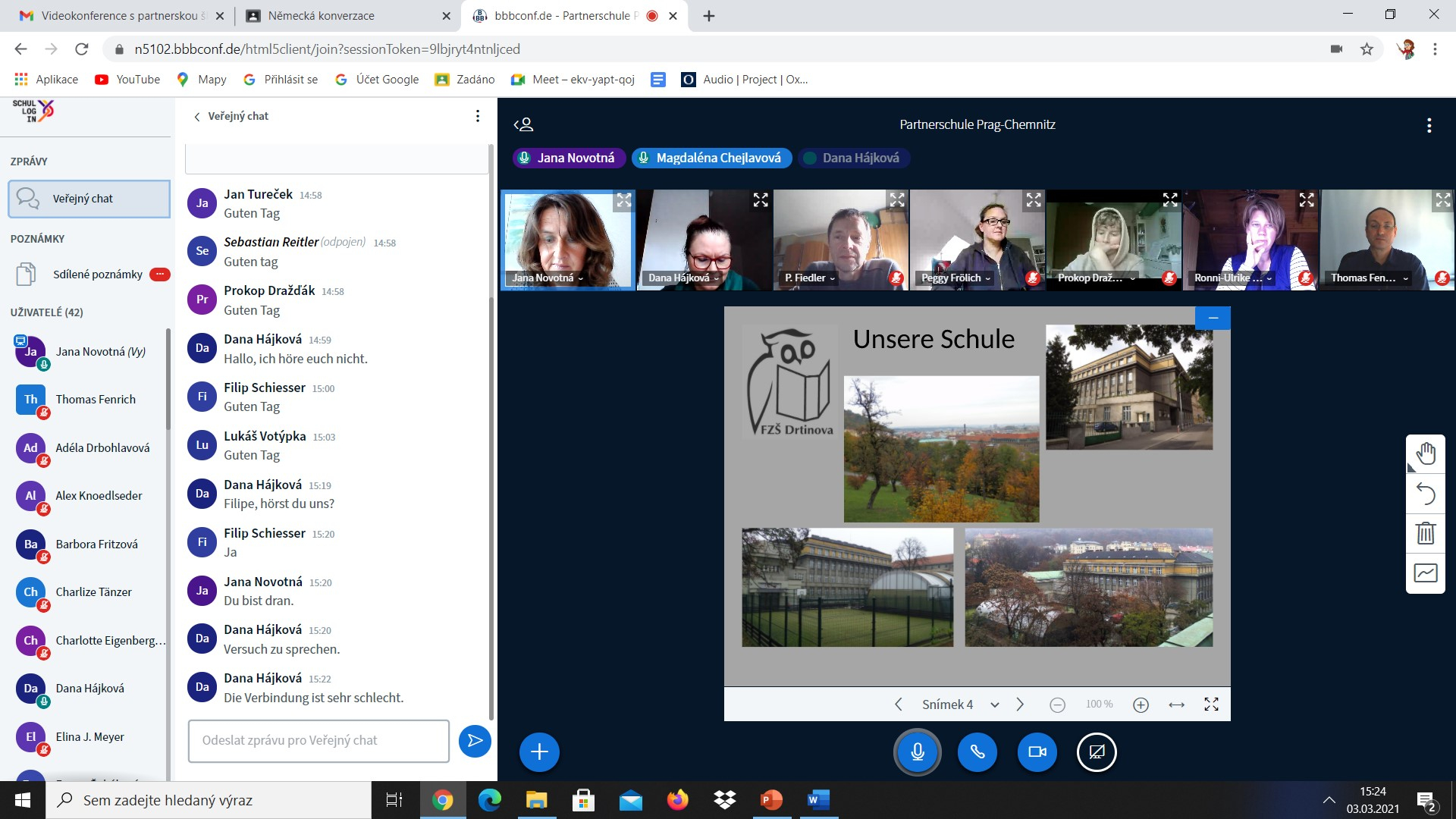1456x819 pixels.
Task: Select user Charlize Tänzer in list
Action: (x=89, y=593)
